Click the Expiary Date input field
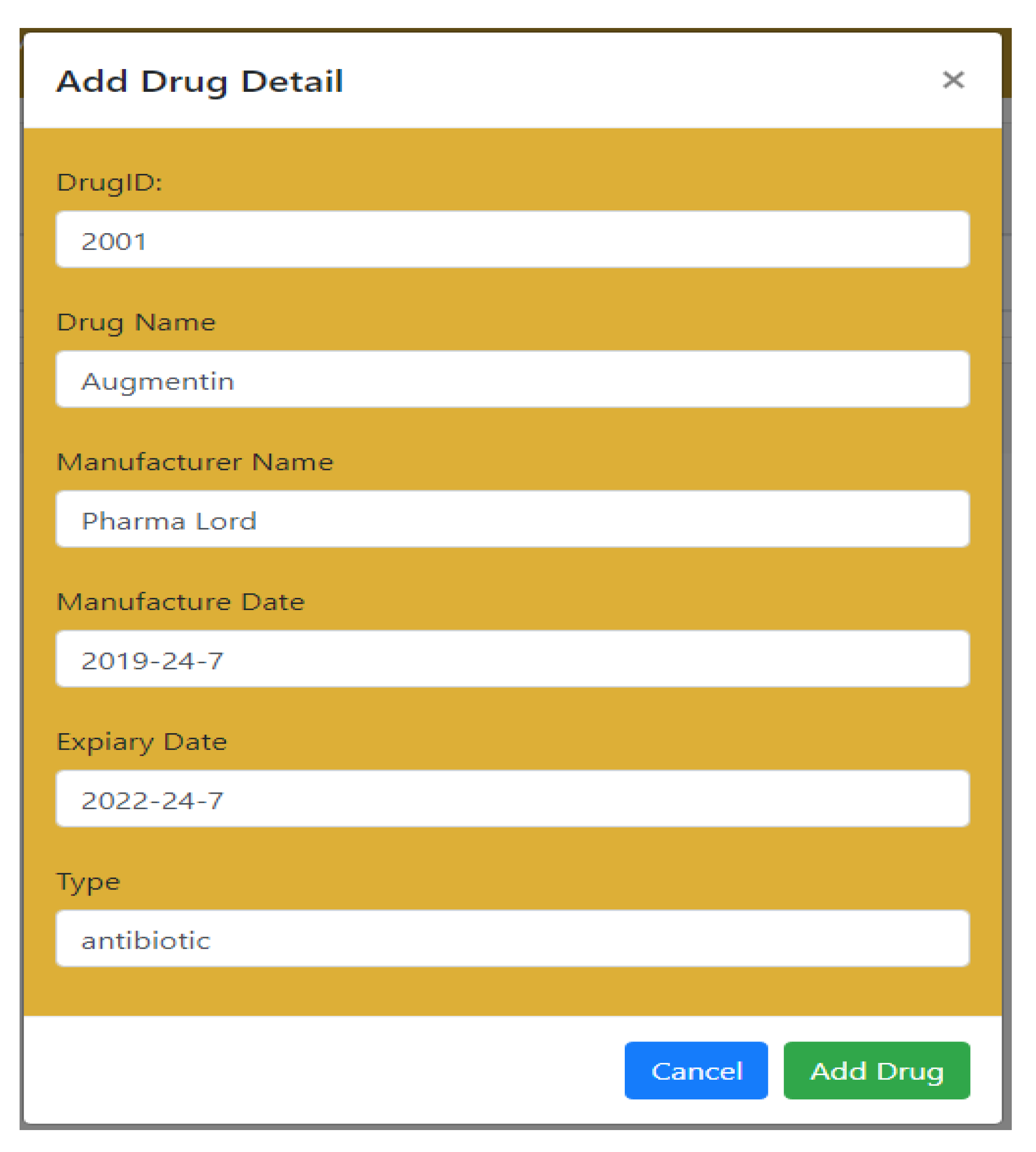This screenshot has height=1152, width=1036. tap(512, 798)
